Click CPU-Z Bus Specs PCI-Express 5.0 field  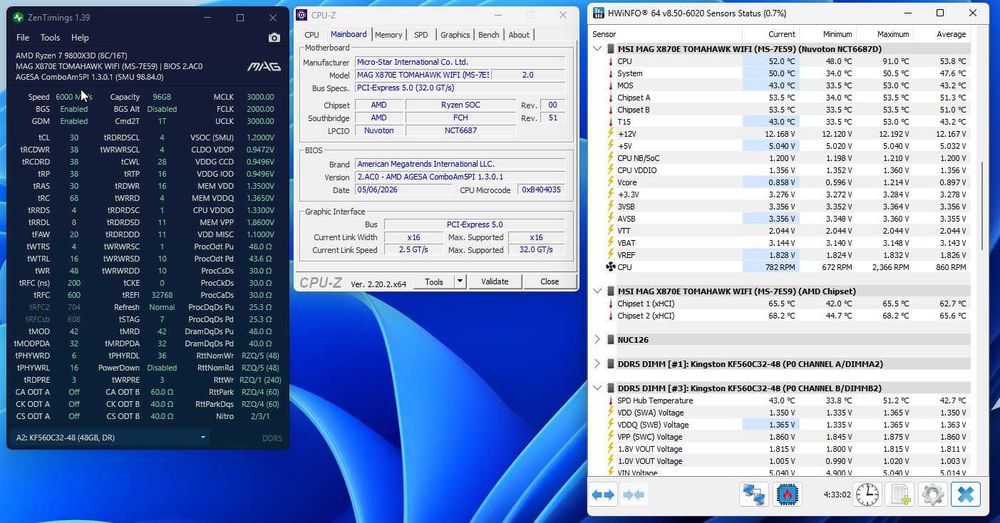click(x=460, y=88)
